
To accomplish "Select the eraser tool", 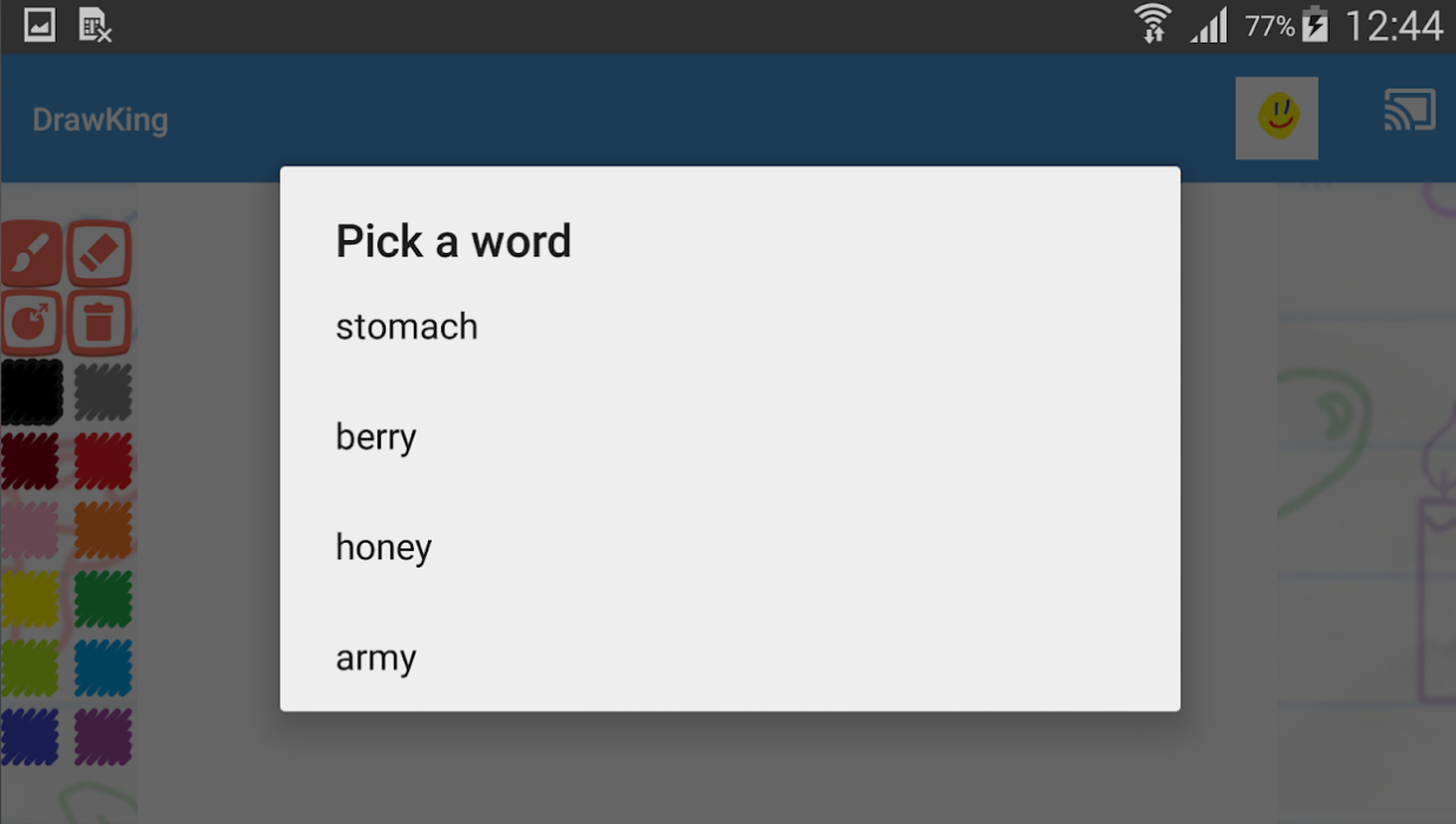I will [x=100, y=253].
